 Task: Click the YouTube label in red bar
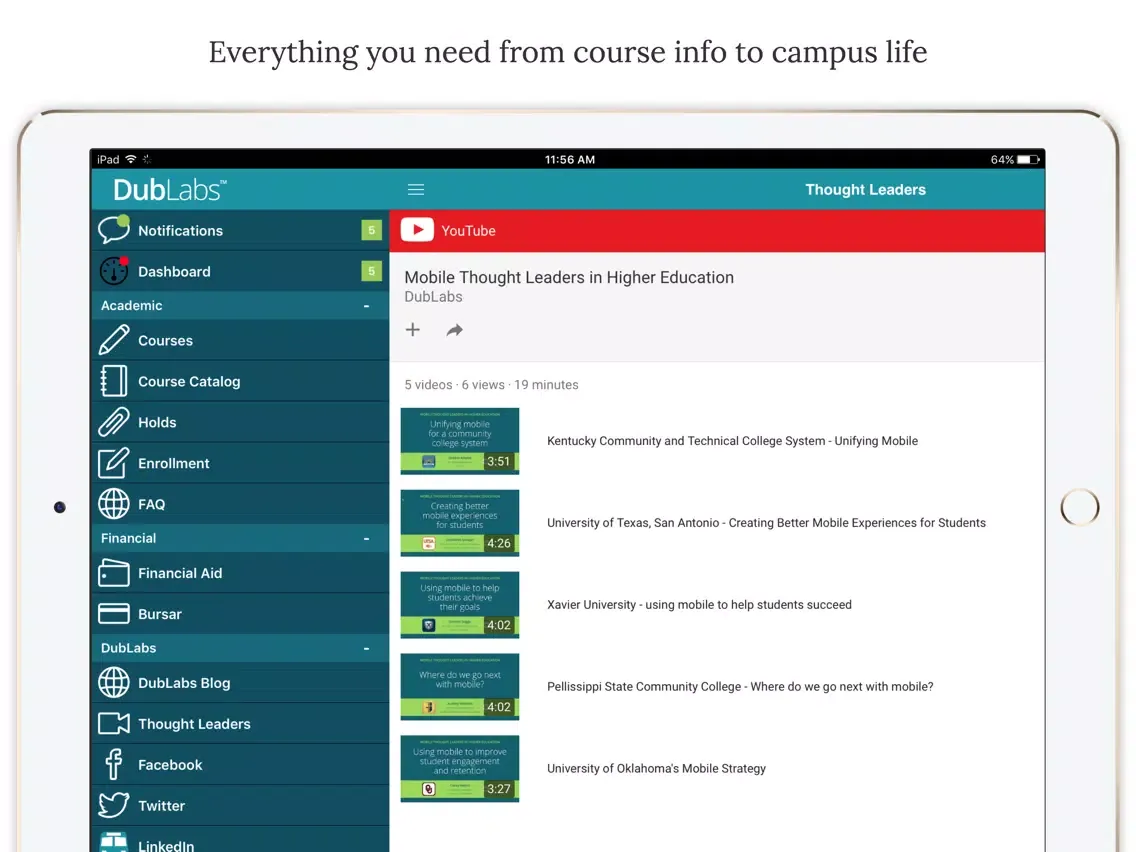(469, 230)
